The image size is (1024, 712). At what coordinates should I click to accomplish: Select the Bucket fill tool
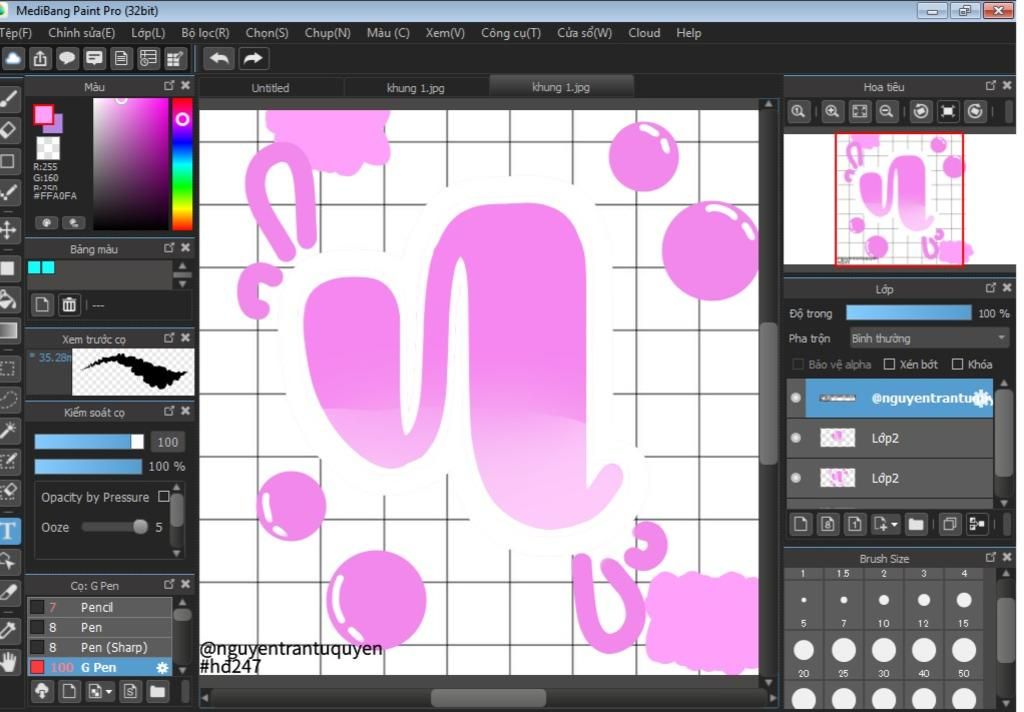point(8,300)
